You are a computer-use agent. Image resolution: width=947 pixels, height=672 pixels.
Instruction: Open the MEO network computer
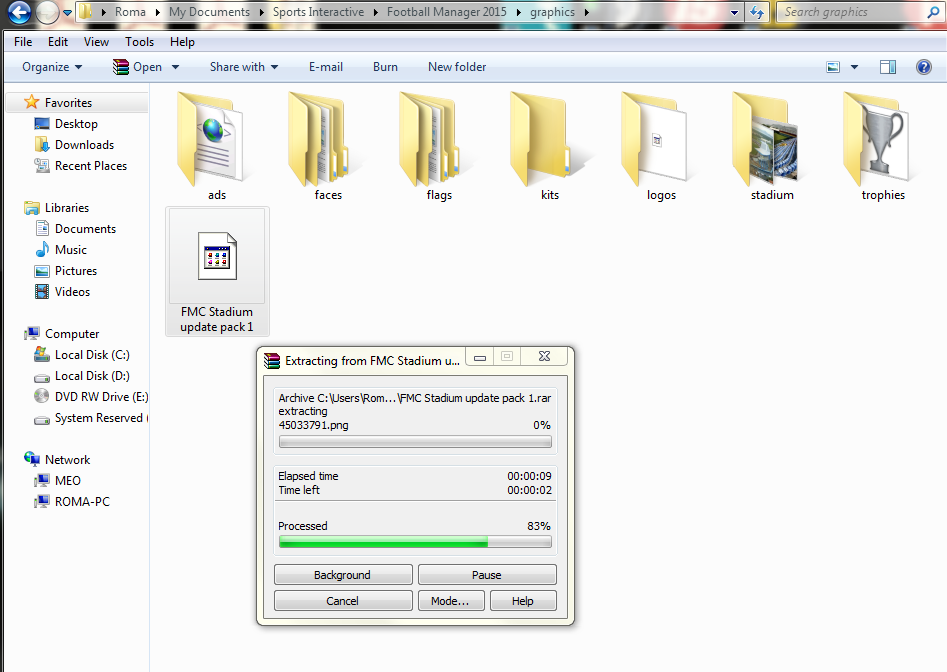67,481
